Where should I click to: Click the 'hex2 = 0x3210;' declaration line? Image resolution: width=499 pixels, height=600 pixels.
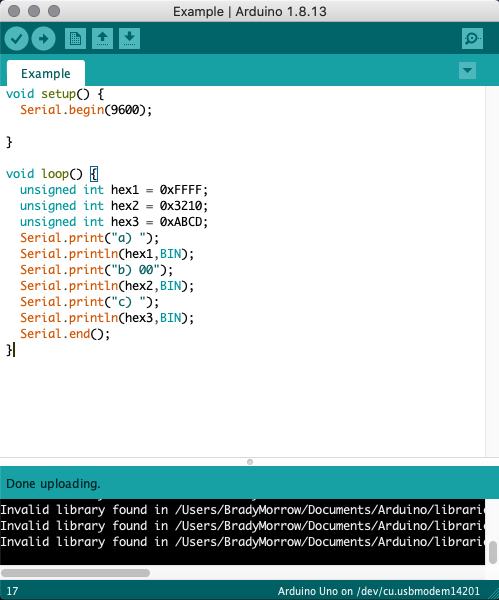114,206
